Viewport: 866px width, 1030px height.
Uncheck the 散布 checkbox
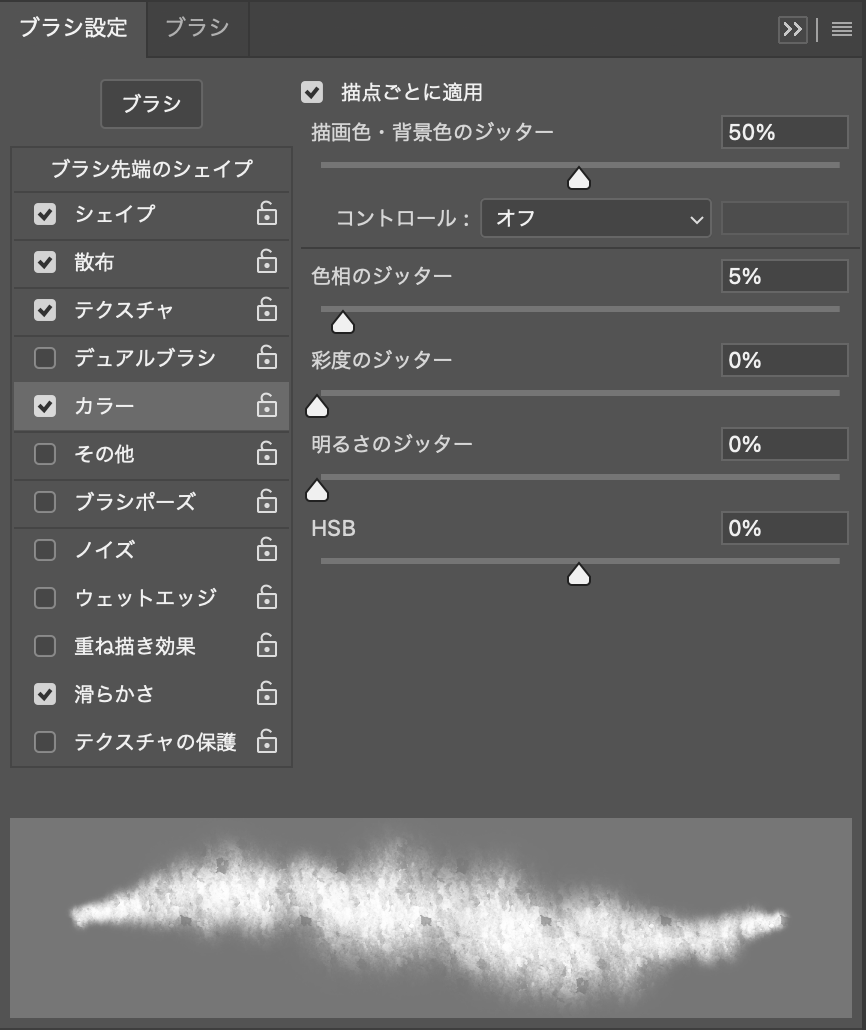(x=45, y=262)
